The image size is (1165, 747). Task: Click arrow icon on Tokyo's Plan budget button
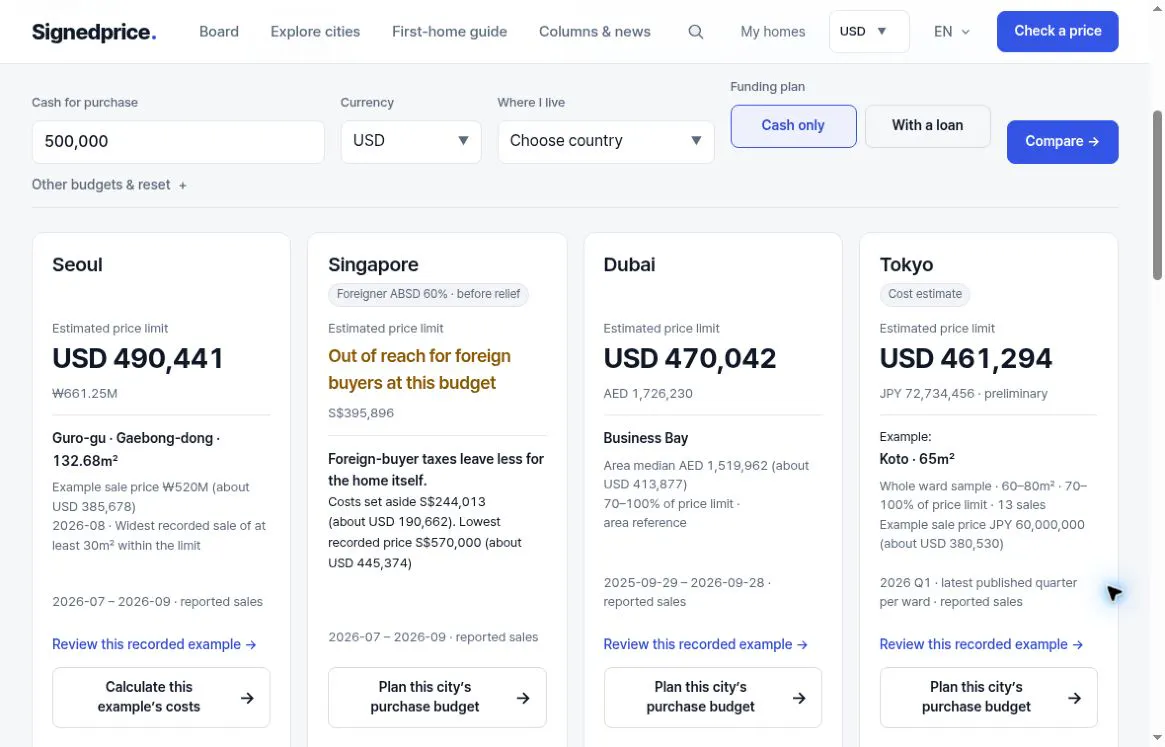coord(1074,698)
